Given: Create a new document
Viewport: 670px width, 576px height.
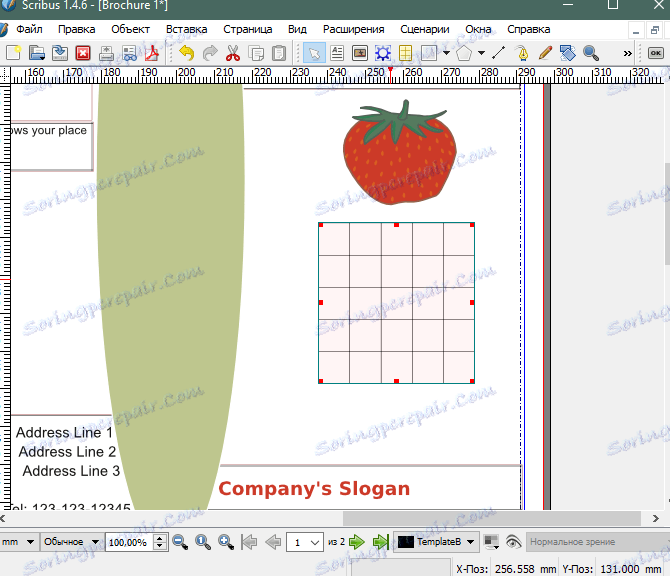Looking at the screenshot, I should 14,53.
